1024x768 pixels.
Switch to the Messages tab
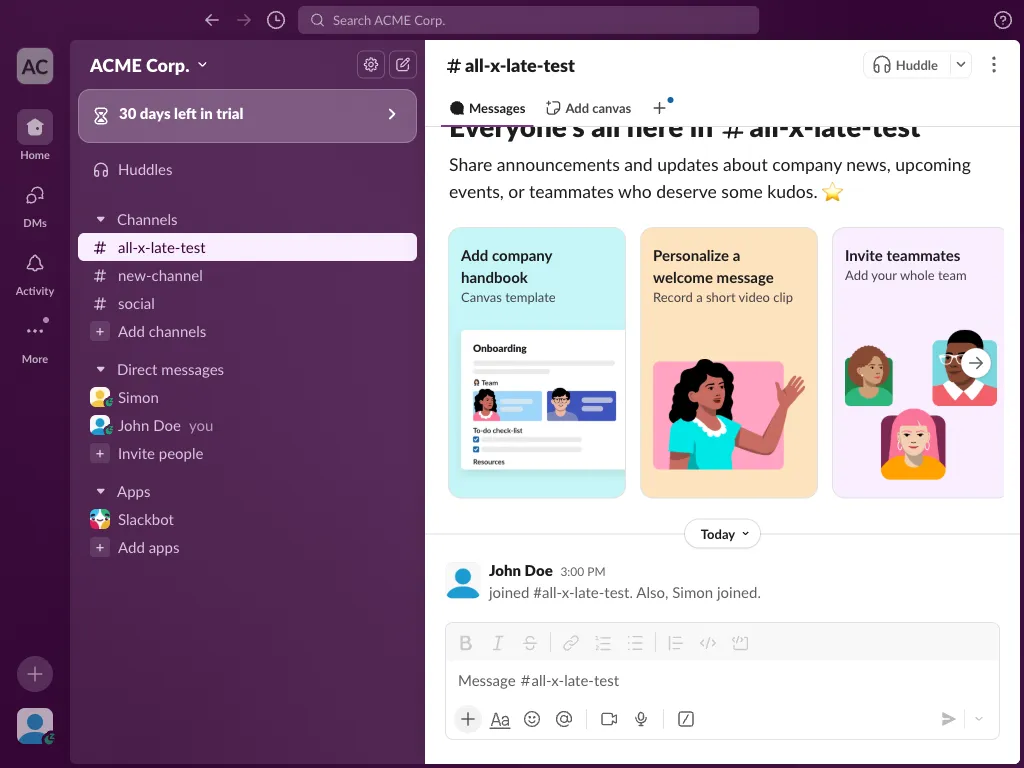tap(488, 108)
